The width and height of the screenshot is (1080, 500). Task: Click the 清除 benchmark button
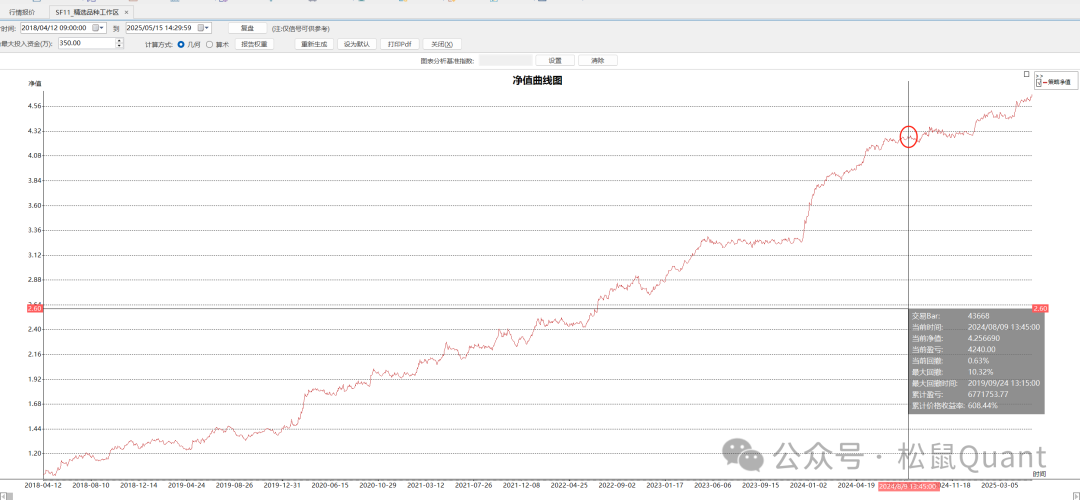point(597,60)
